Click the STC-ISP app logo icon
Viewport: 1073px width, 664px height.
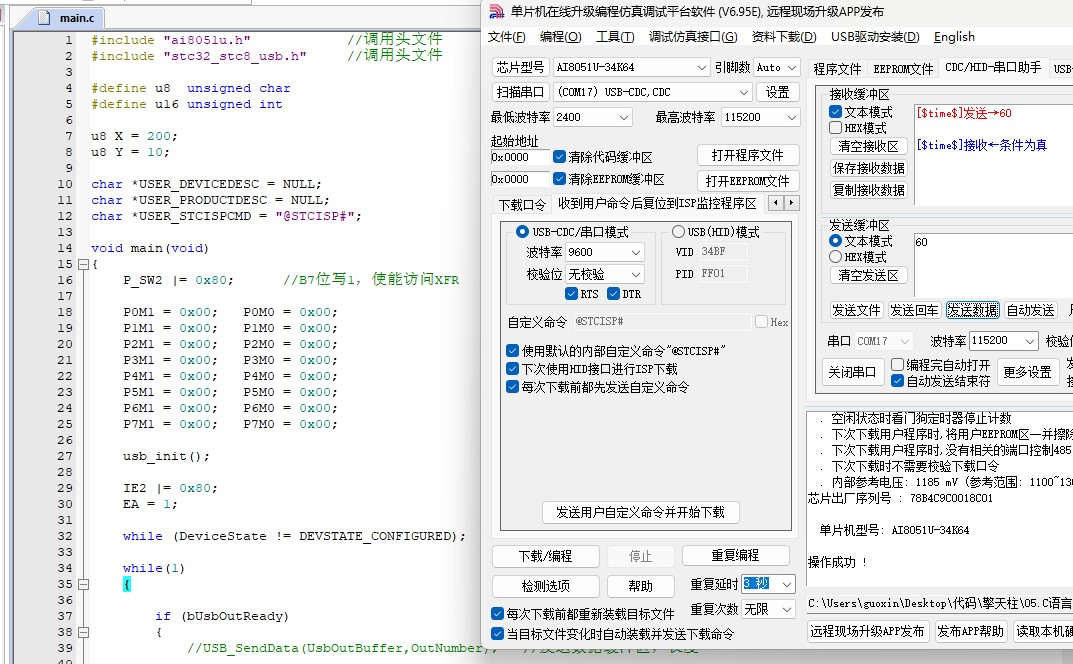coord(497,12)
